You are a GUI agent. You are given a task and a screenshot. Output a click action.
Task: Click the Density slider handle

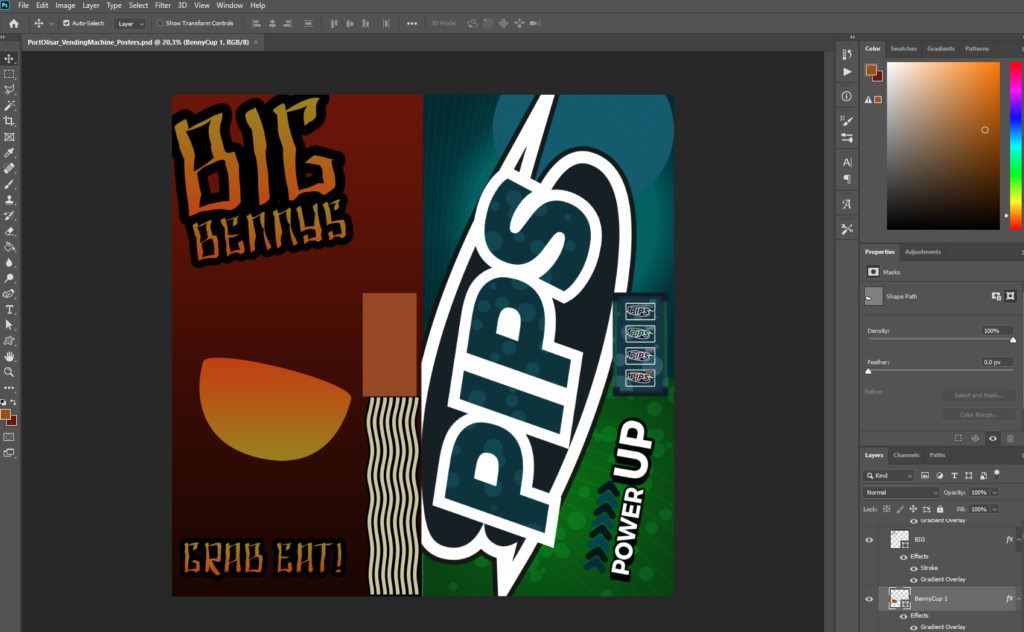click(x=1013, y=340)
